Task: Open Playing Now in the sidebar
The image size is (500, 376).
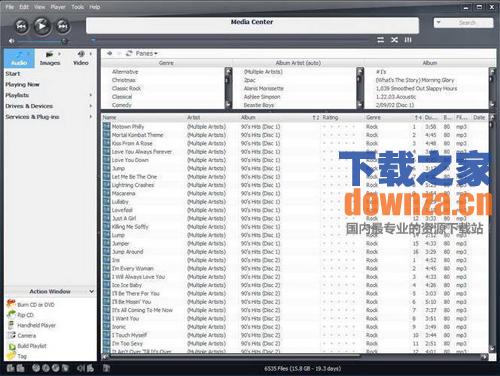Action: click(x=22, y=85)
